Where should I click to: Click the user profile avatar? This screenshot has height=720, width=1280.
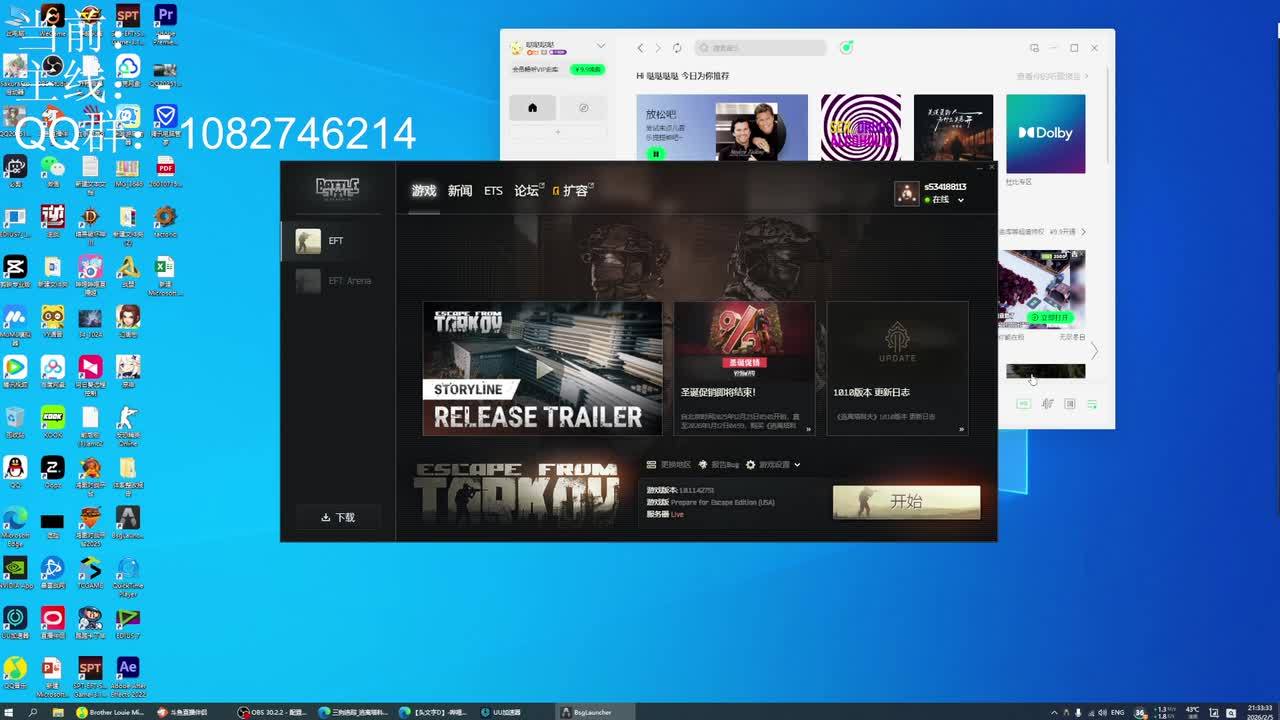(906, 193)
